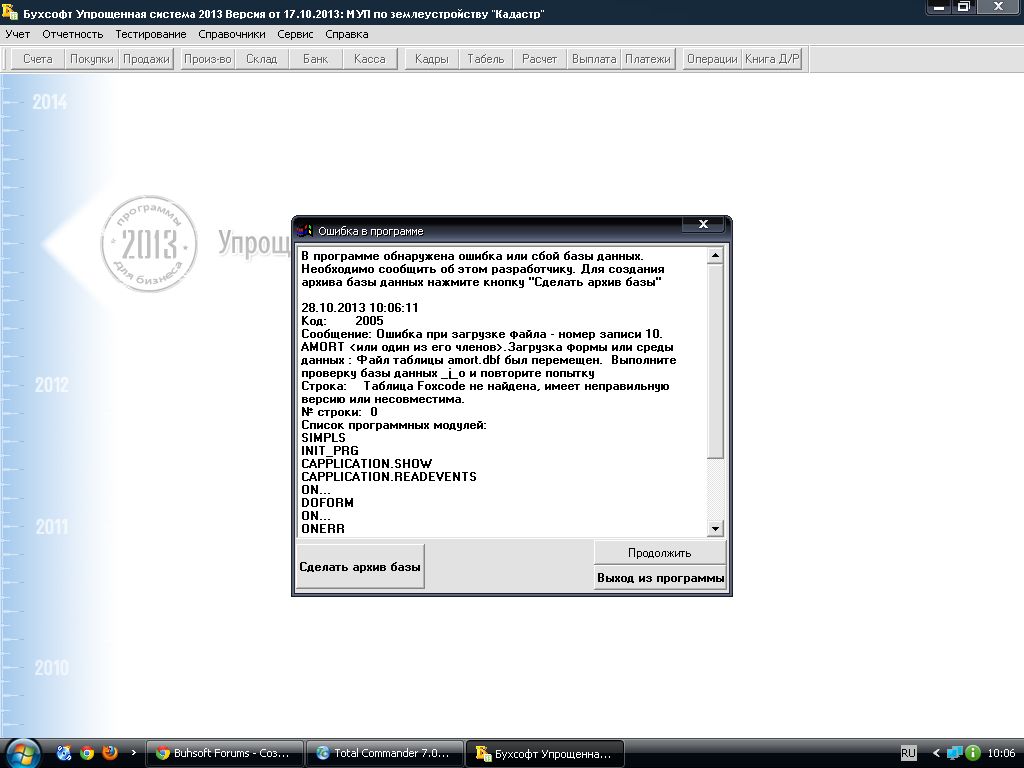Open the Учет menu
The width and height of the screenshot is (1024, 768).
(x=18, y=34)
